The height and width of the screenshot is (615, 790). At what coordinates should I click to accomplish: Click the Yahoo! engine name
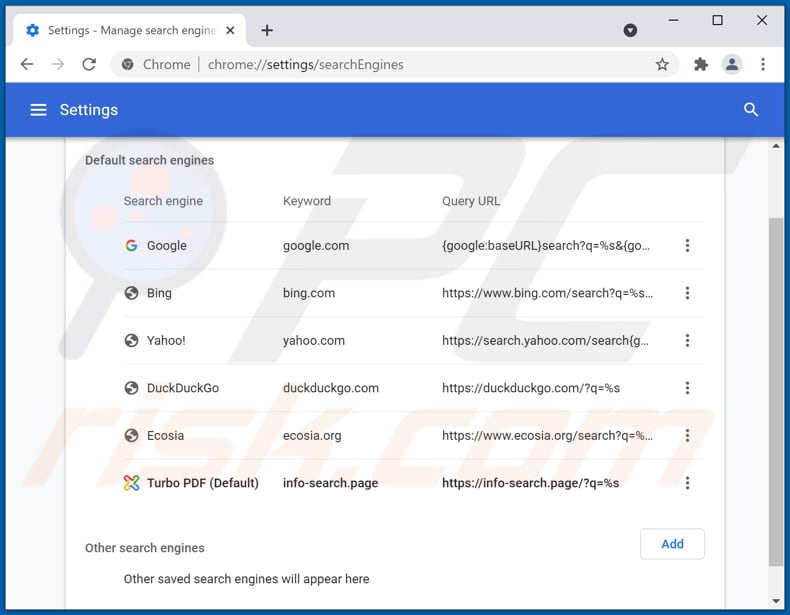166,340
